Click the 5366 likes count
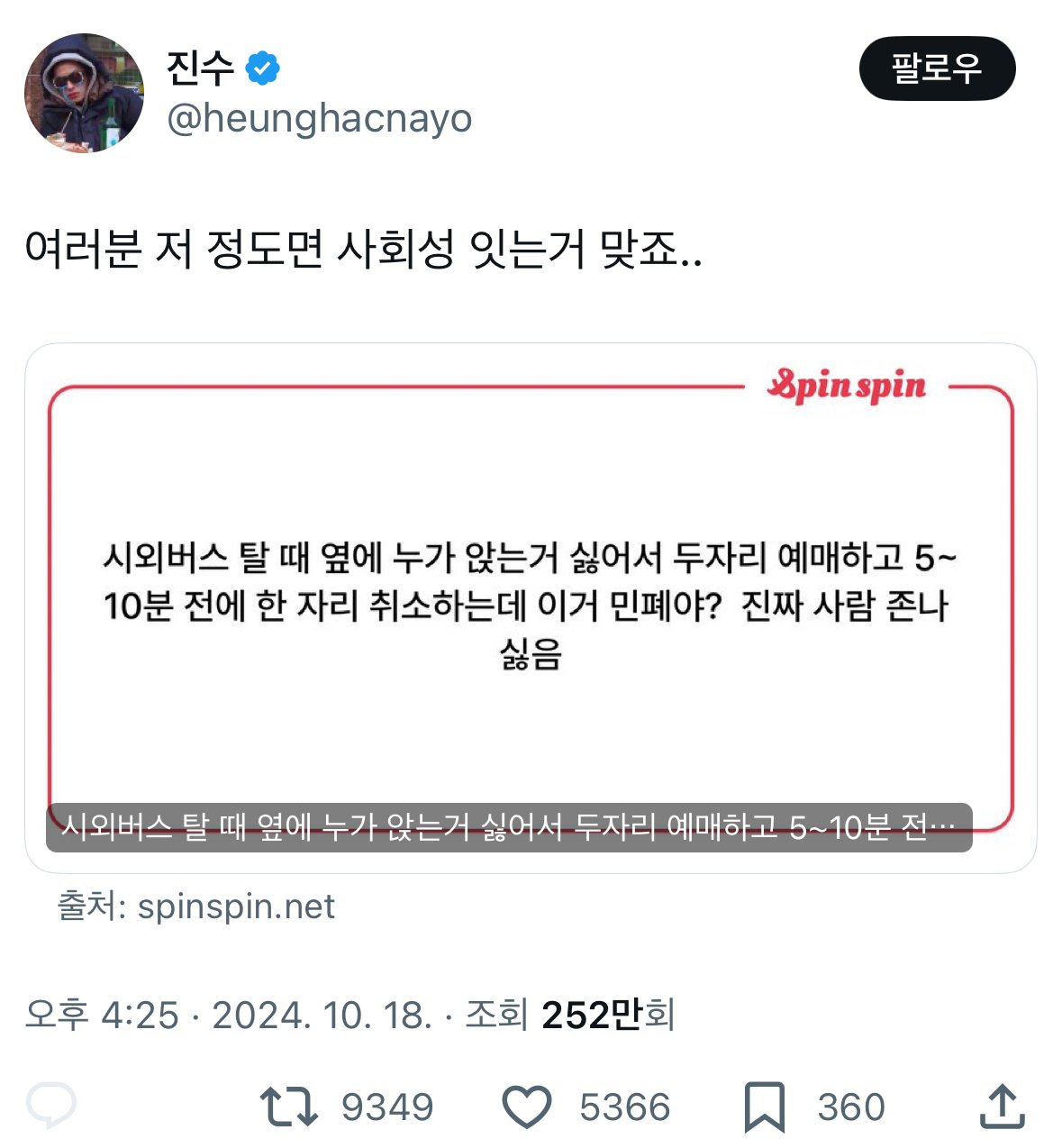The image size is (1062, 1148). (x=625, y=1107)
